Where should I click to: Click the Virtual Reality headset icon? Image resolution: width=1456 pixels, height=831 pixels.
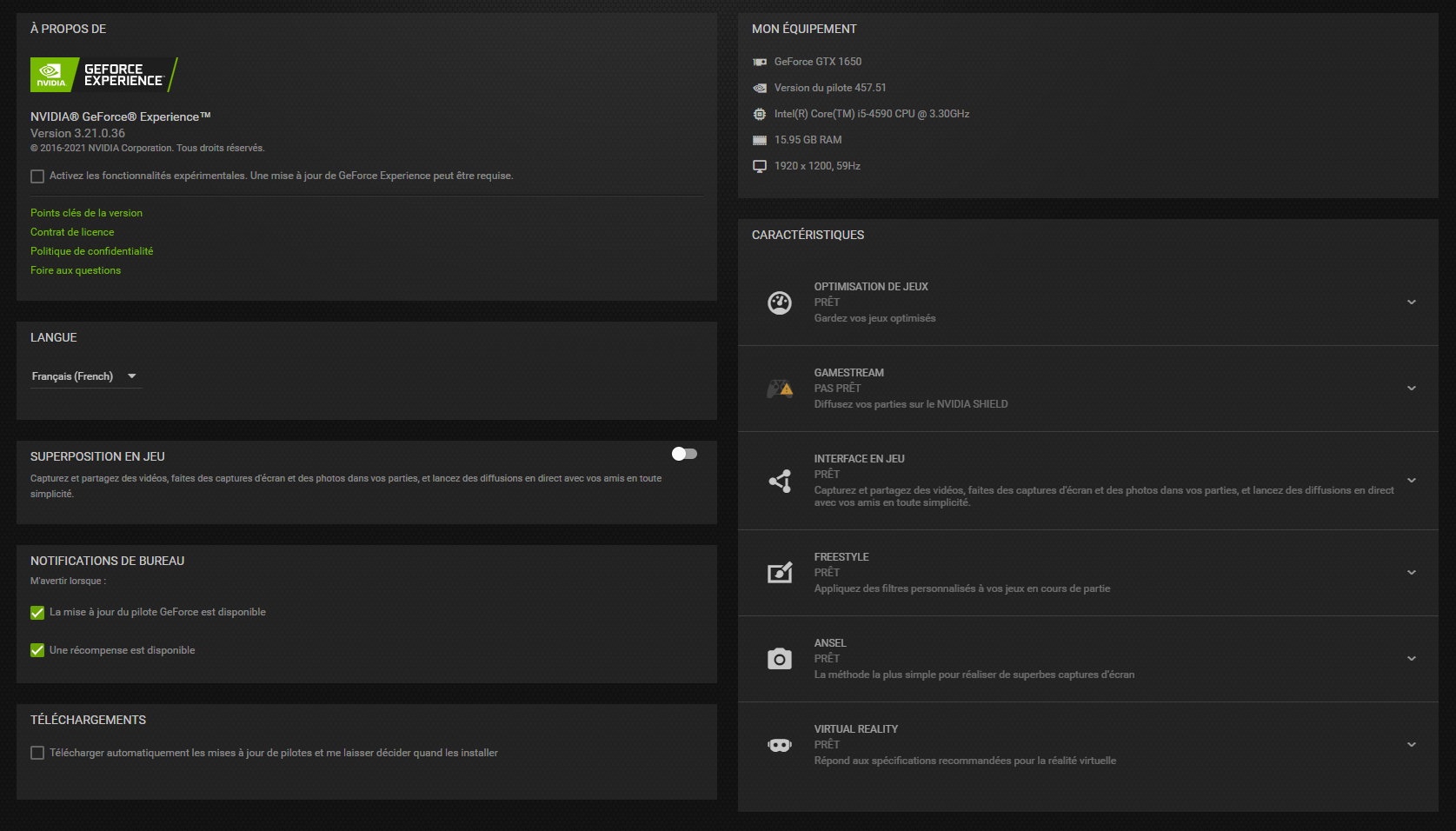[x=780, y=745]
